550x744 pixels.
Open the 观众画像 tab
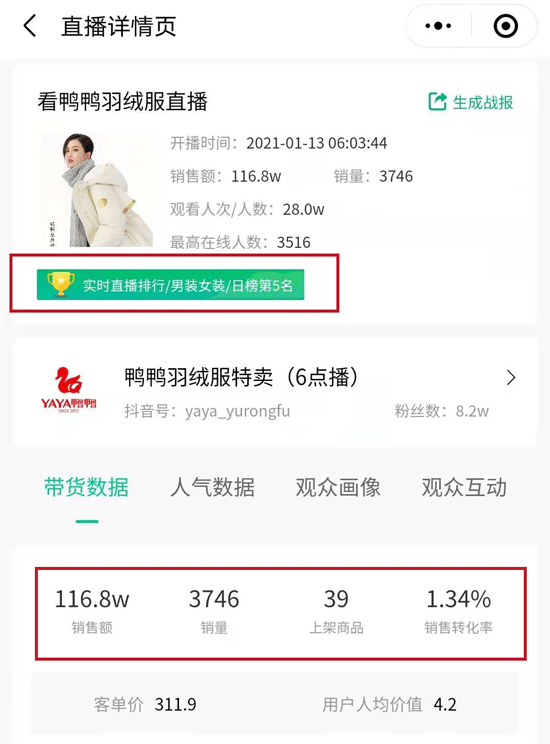point(338,487)
